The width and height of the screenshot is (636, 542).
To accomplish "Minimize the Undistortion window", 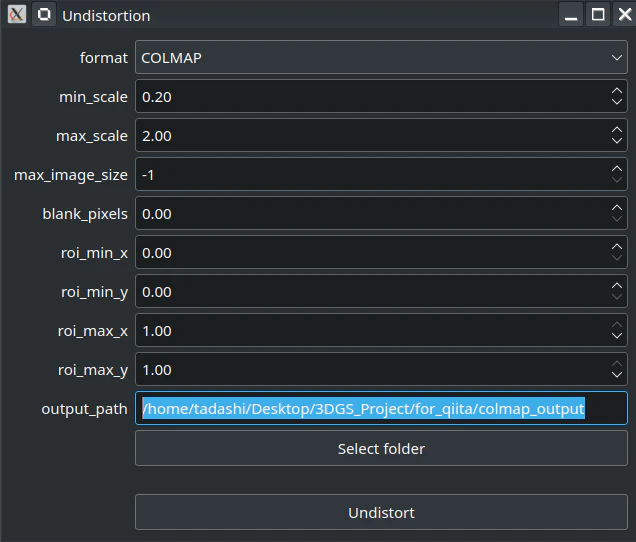I will coord(571,15).
